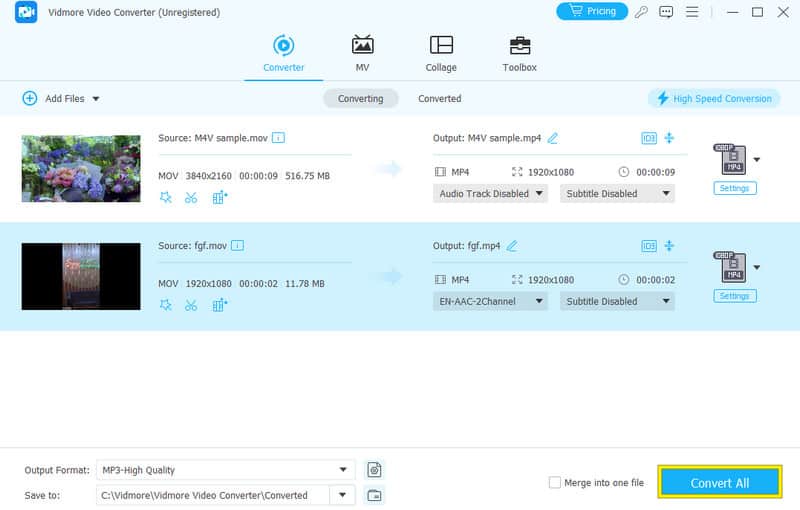Click the Pricing button
Image resolution: width=800 pixels, height=510 pixels.
pos(591,12)
